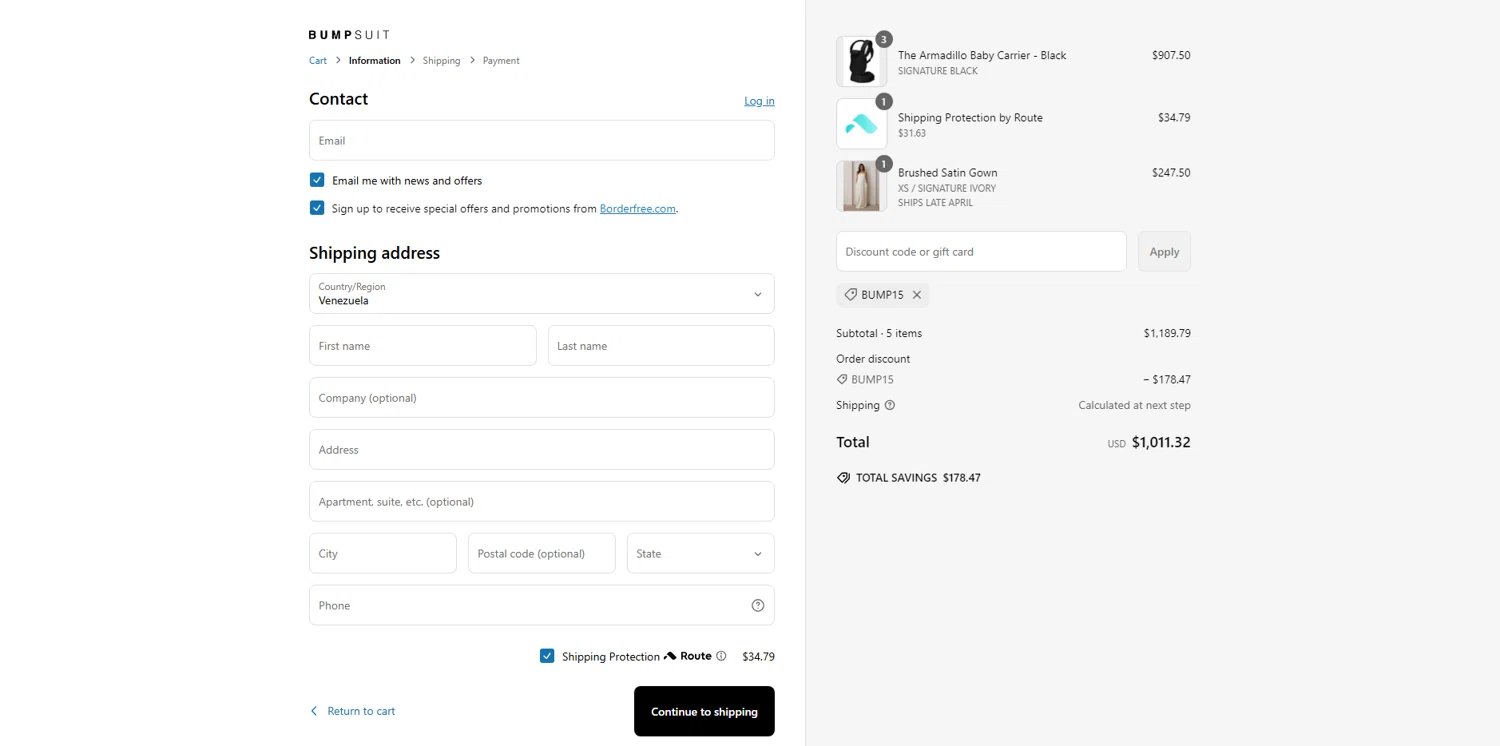Click the back arrow beside Return to cart
Image resolution: width=1500 pixels, height=746 pixels.
click(x=314, y=711)
